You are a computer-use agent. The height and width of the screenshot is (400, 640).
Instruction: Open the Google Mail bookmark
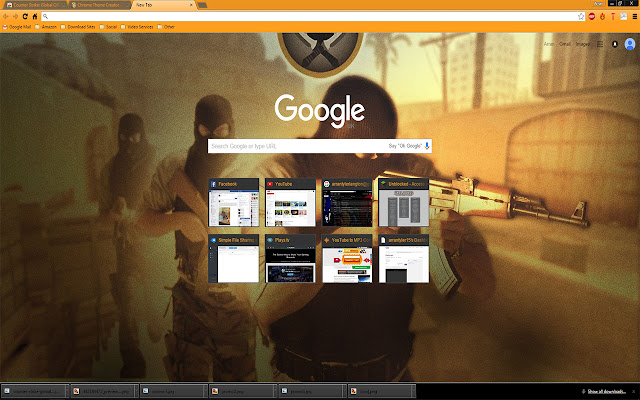point(17,27)
